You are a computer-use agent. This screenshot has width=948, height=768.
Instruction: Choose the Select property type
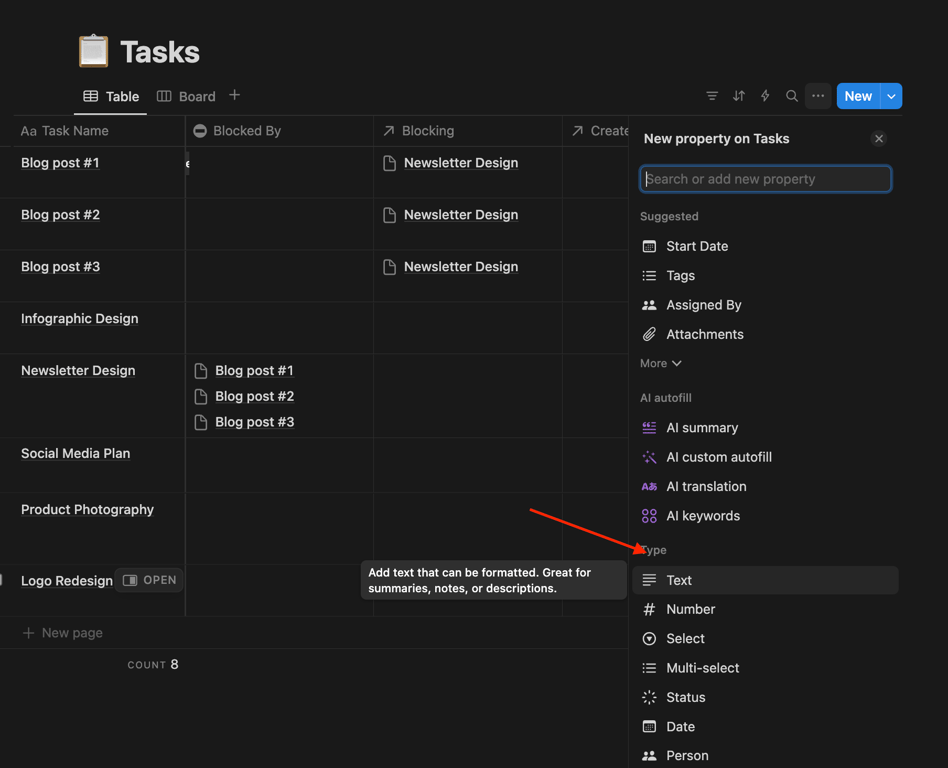[685, 638]
